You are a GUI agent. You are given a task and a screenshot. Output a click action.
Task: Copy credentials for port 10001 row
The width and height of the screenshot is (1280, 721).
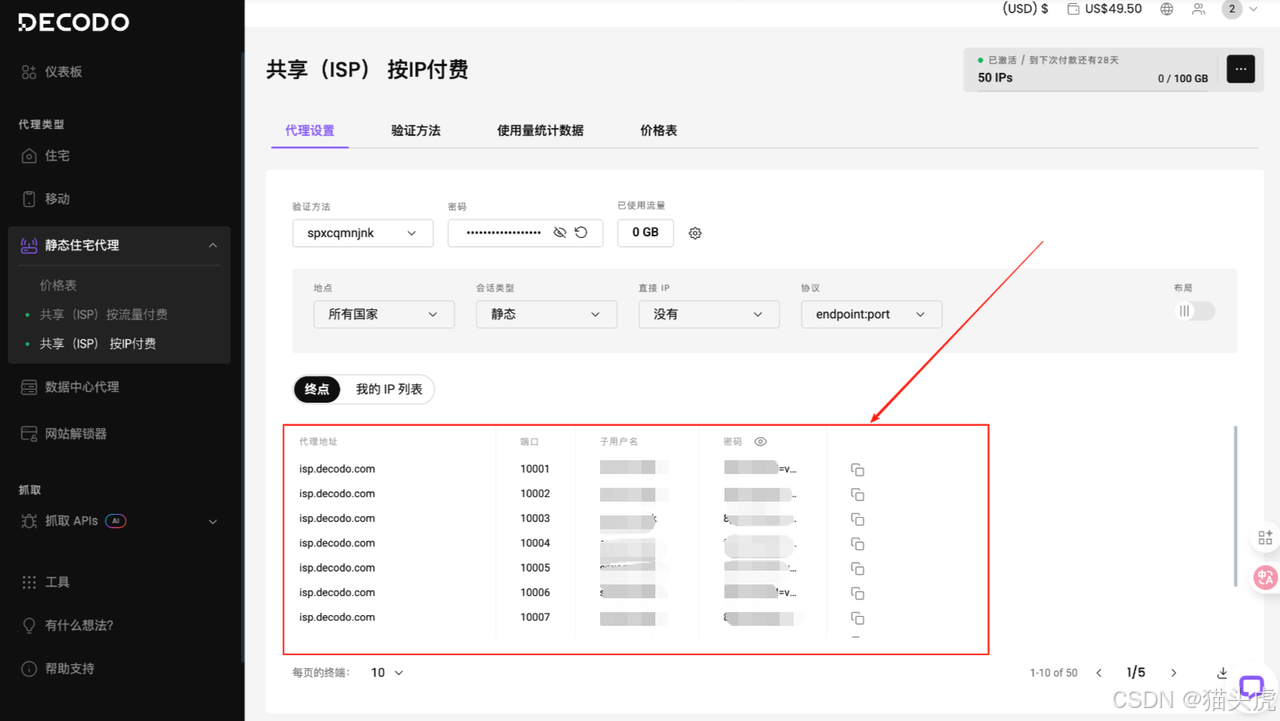pyautogui.click(x=857, y=469)
